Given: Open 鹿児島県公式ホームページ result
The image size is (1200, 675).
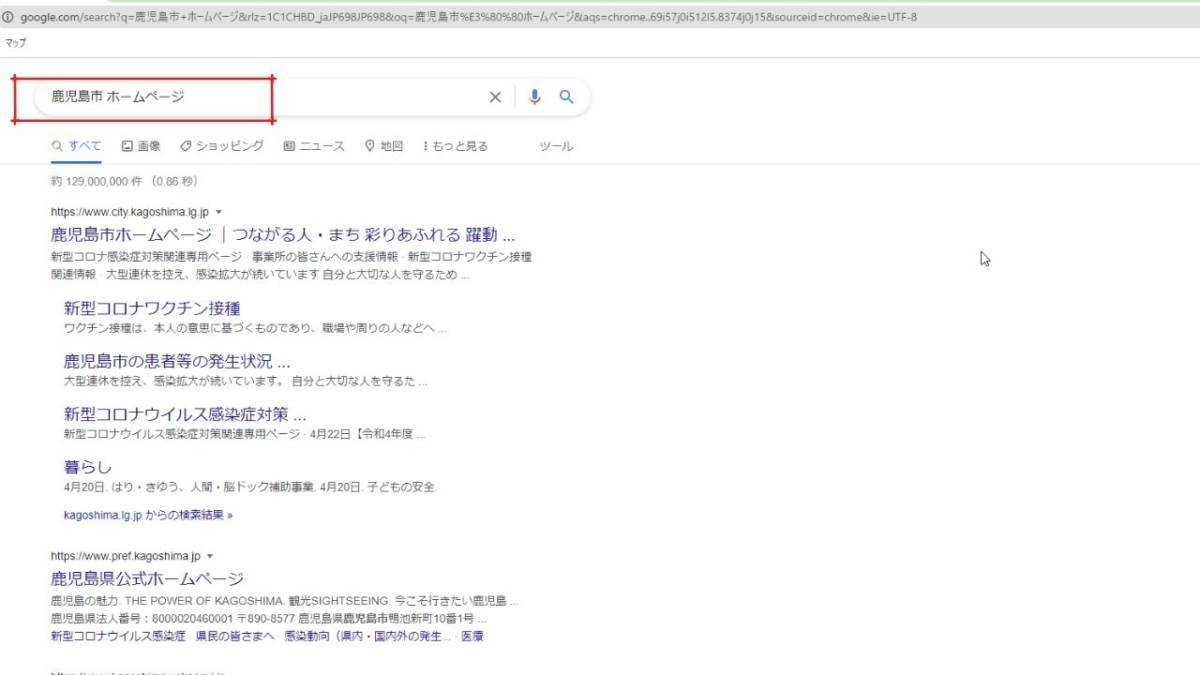Looking at the screenshot, I should click(x=147, y=579).
